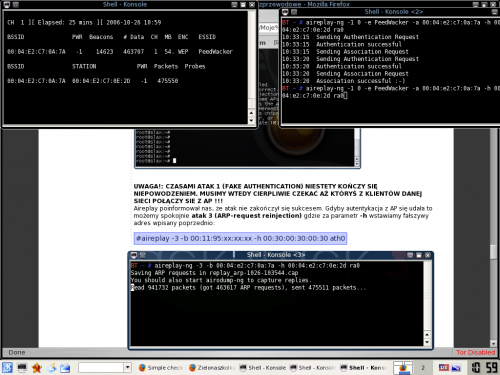This screenshot has width=500, height=375.
Task: Open the KDE K menu launcher
Action: tap(7, 368)
